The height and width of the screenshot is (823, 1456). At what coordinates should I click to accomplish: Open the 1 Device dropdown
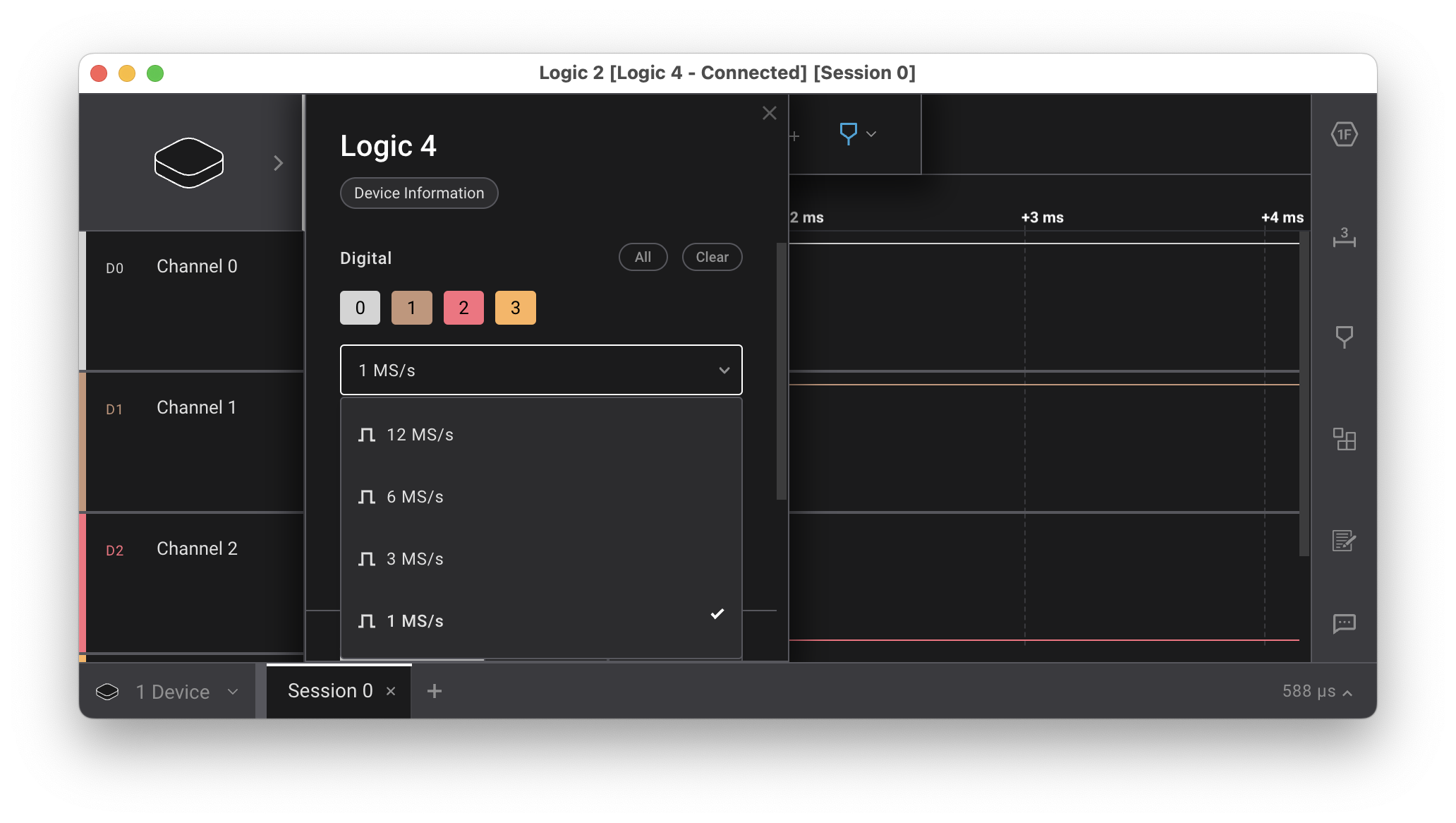click(x=168, y=692)
